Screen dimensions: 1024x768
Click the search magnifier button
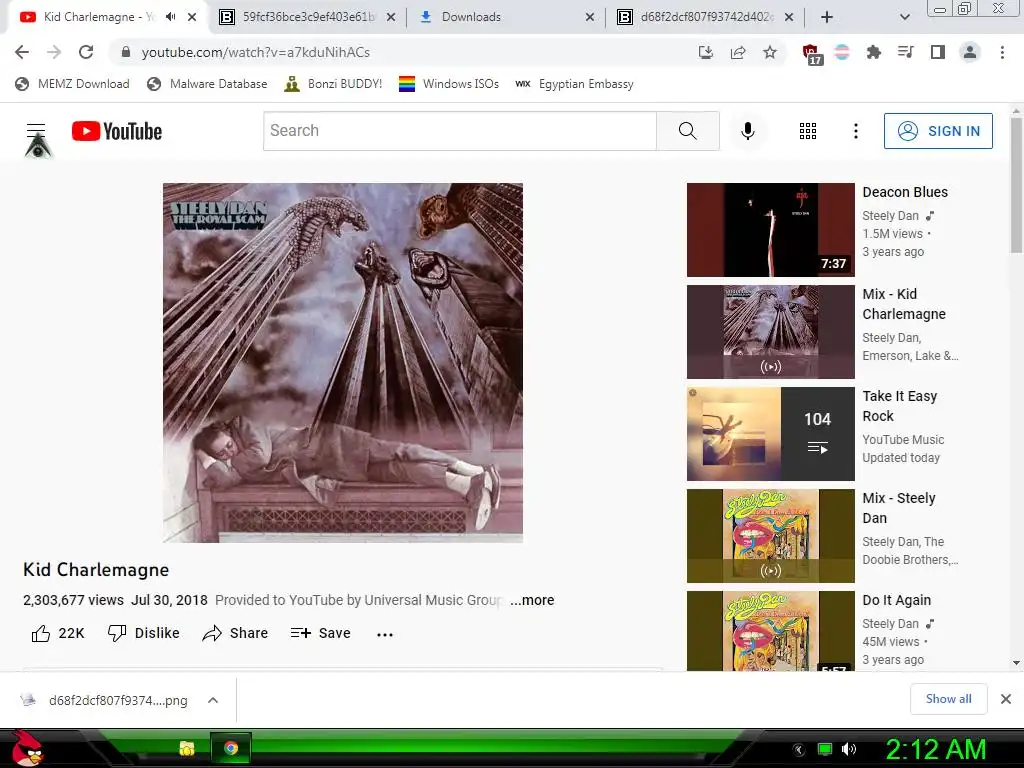click(688, 131)
